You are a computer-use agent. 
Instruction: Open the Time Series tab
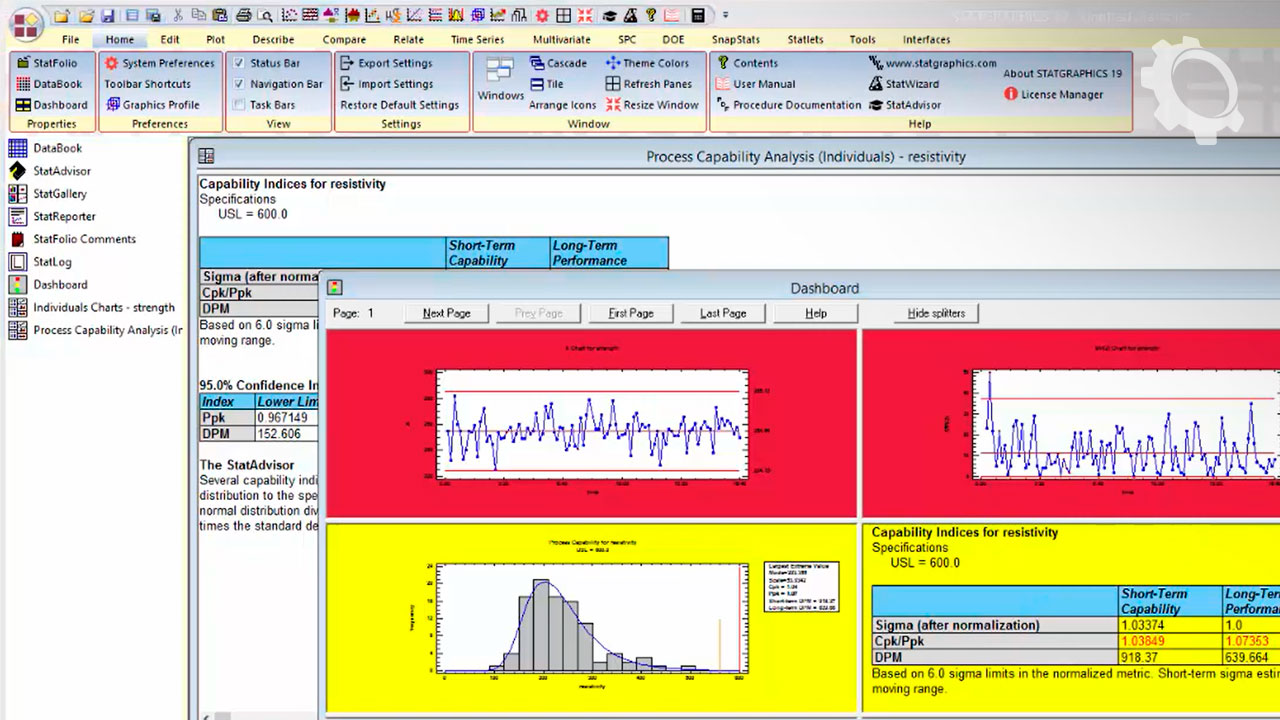477,40
